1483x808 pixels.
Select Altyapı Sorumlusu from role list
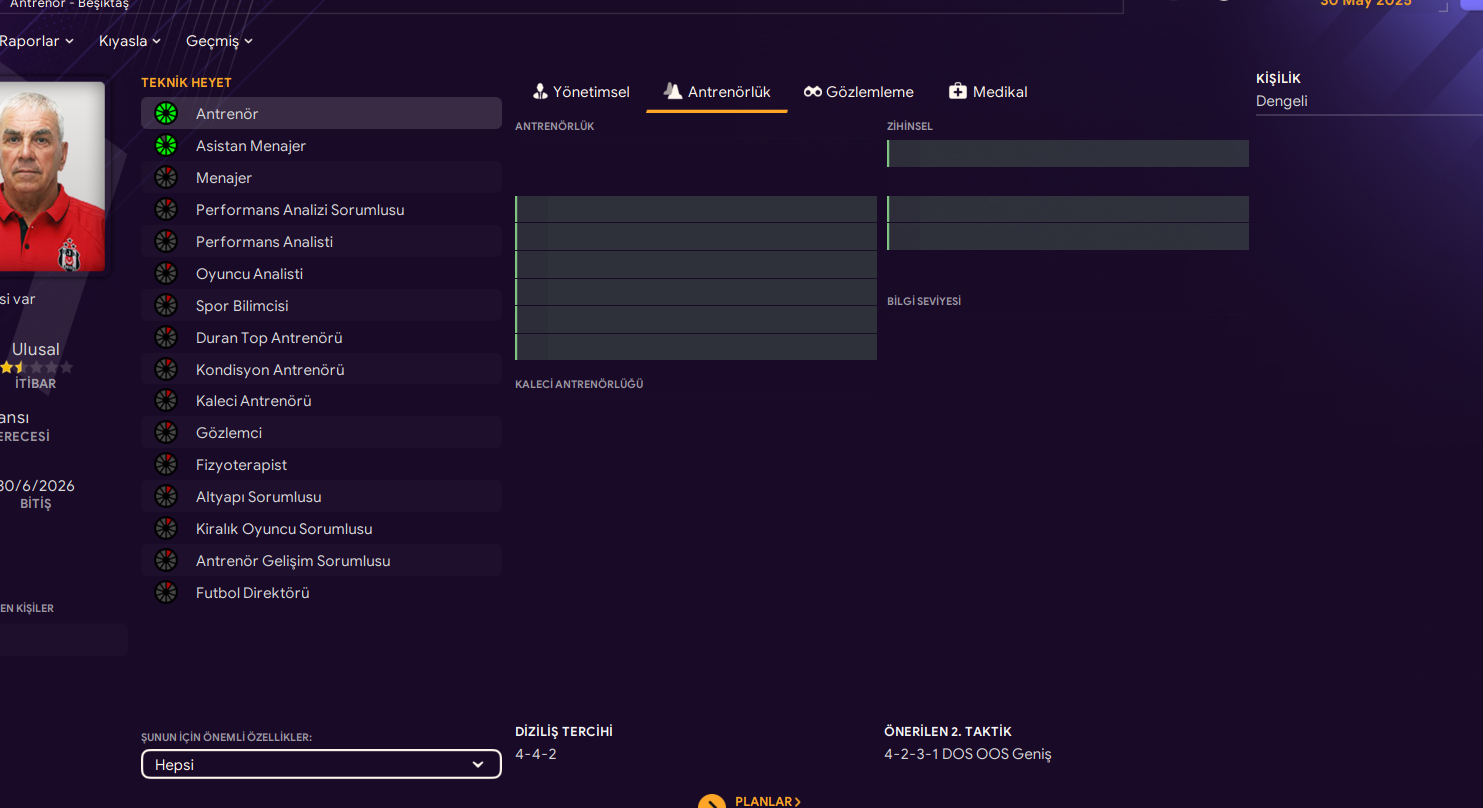click(258, 497)
